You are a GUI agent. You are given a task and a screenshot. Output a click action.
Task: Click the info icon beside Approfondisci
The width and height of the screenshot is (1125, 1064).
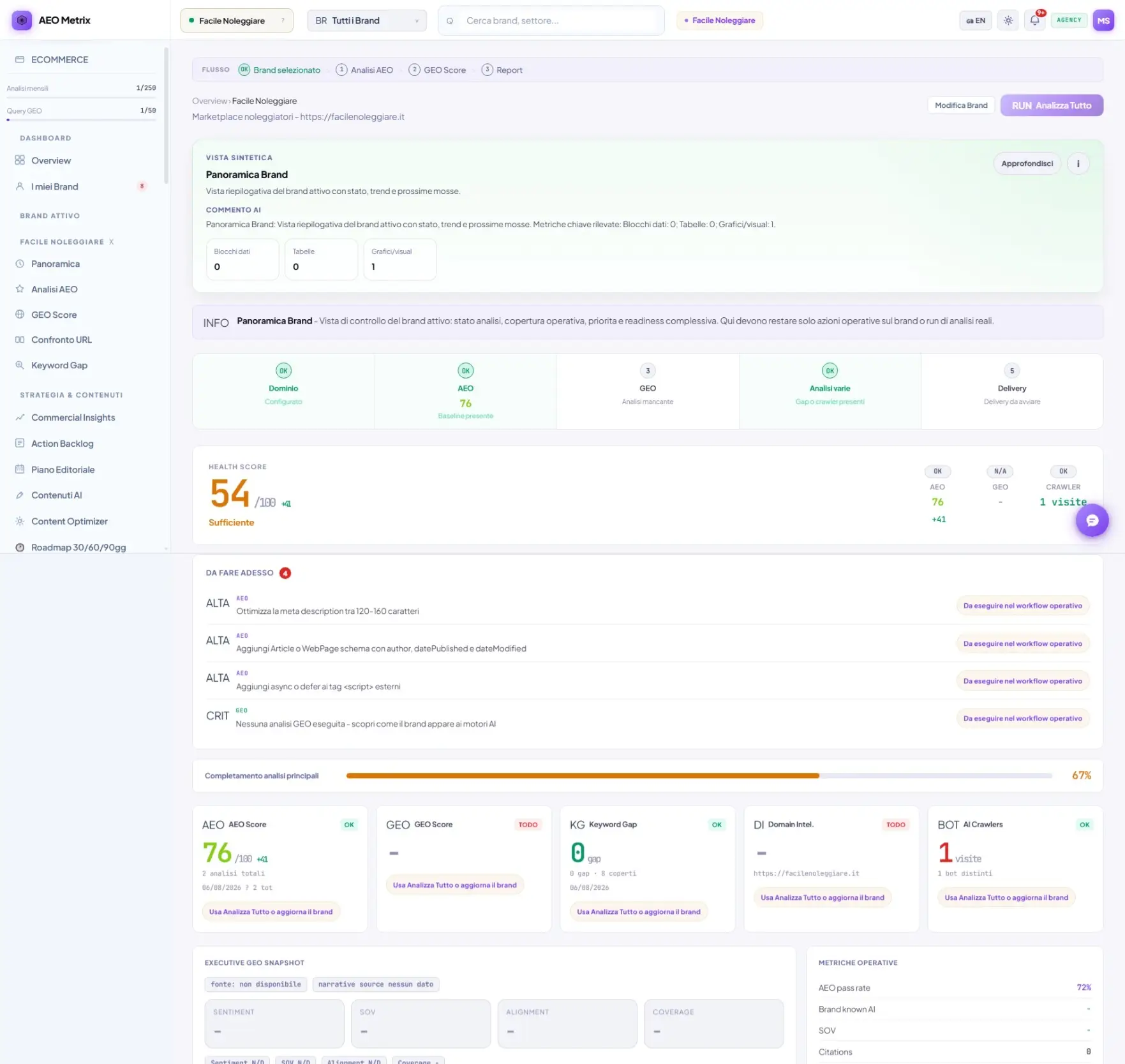pyautogui.click(x=1078, y=163)
